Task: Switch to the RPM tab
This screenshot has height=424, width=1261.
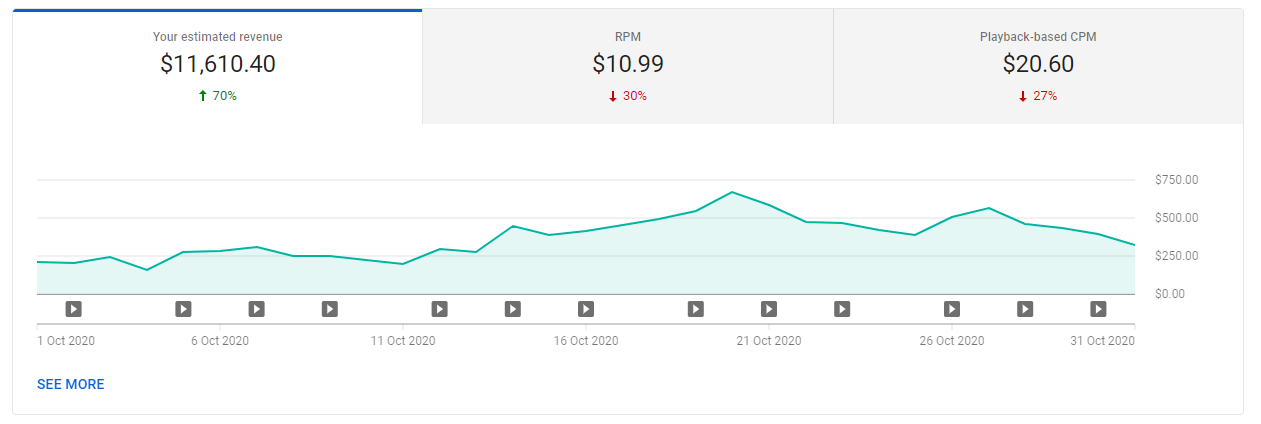Action: coord(627,66)
